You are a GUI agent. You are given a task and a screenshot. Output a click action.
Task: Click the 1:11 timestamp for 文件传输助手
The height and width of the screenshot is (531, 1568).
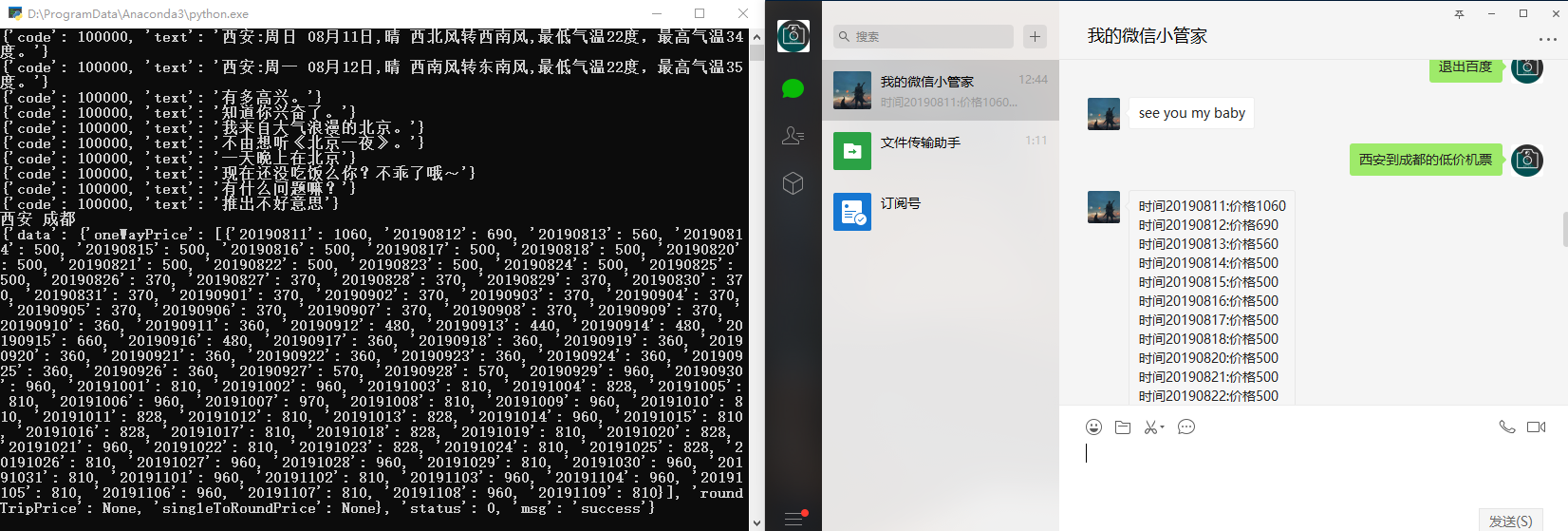pyautogui.click(x=1036, y=141)
